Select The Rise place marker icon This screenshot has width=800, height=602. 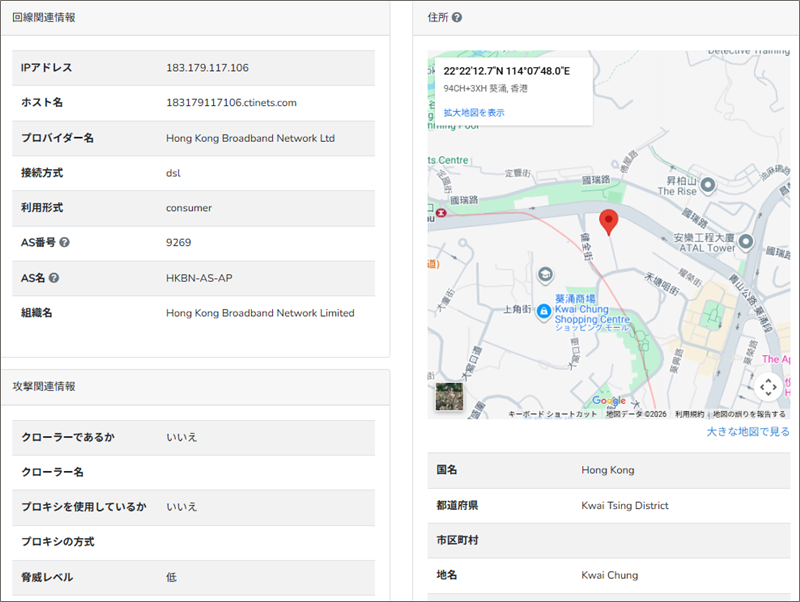pos(708,184)
